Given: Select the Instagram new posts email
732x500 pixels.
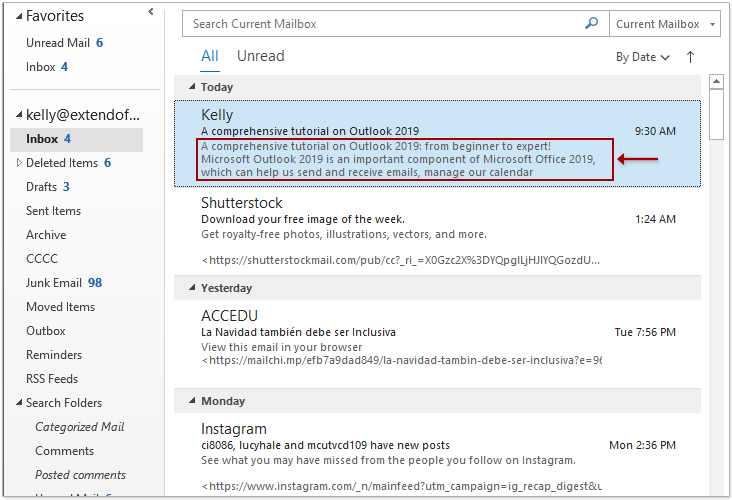Looking at the screenshot, I should point(437,455).
